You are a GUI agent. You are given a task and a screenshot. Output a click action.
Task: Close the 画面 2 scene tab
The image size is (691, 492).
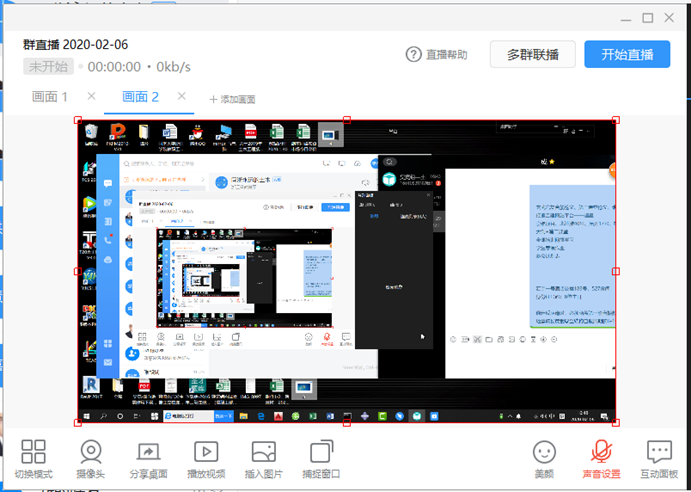(182, 96)
